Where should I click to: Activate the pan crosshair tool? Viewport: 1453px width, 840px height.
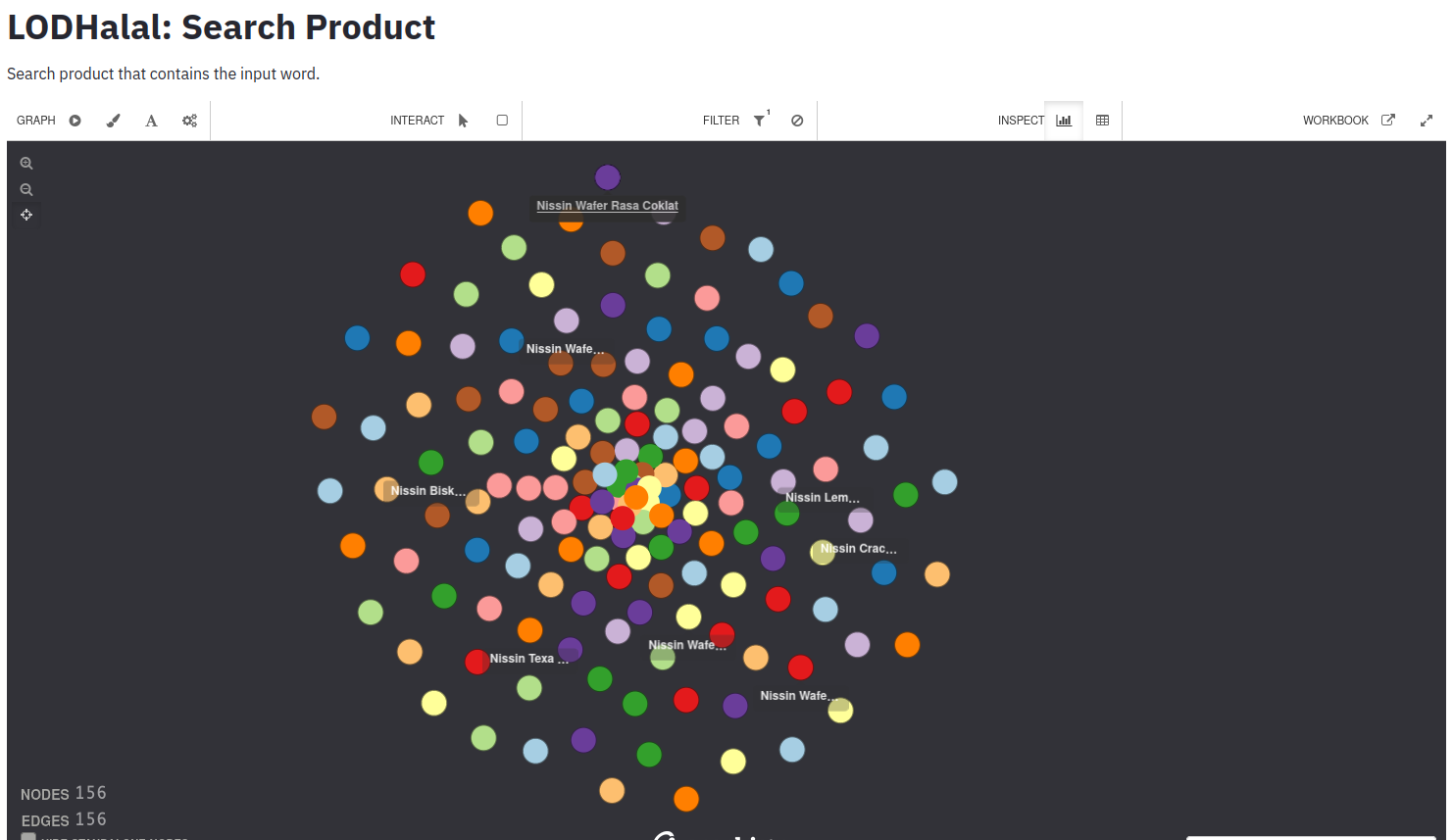26,214
